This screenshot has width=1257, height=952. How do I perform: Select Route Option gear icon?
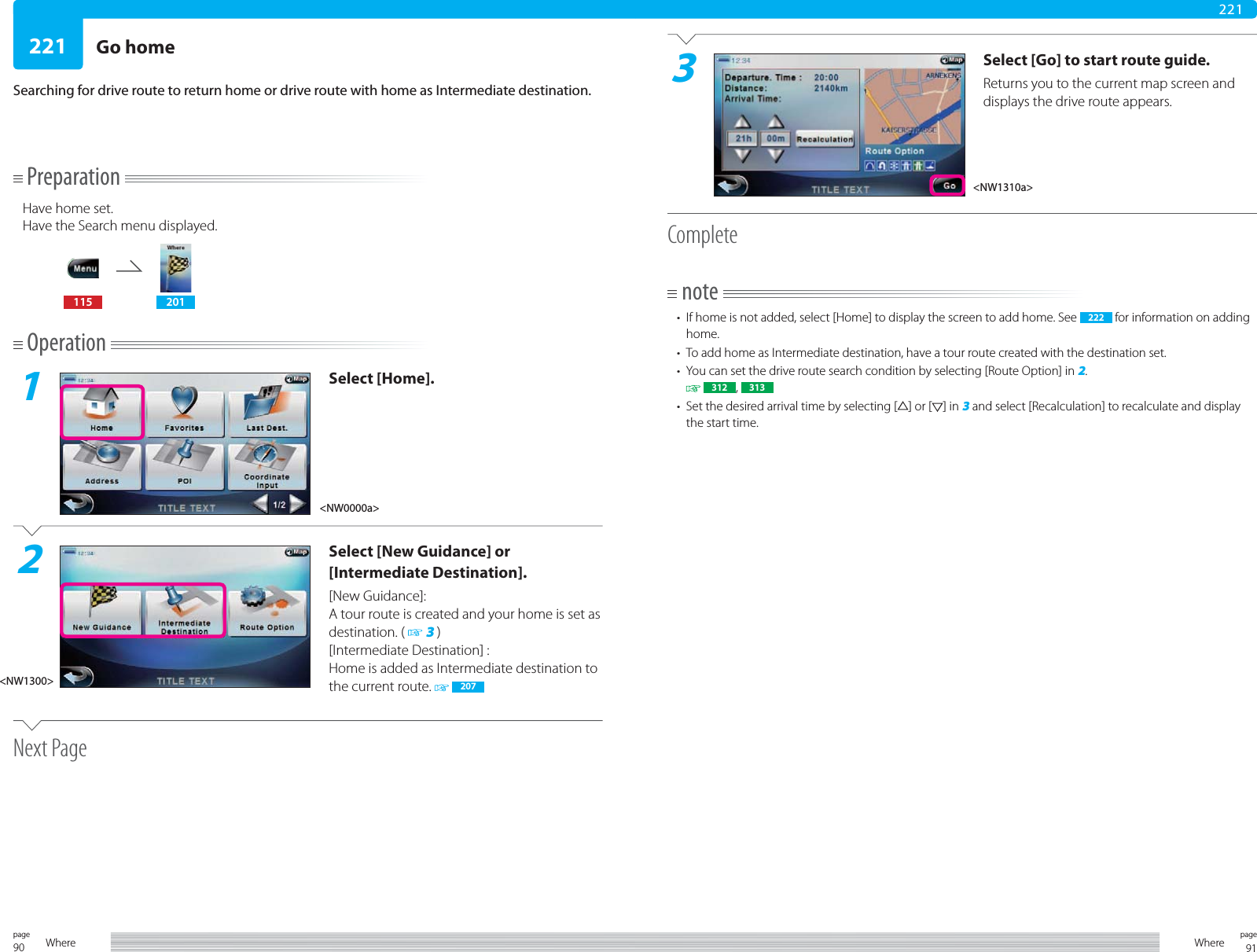(267, 610)
